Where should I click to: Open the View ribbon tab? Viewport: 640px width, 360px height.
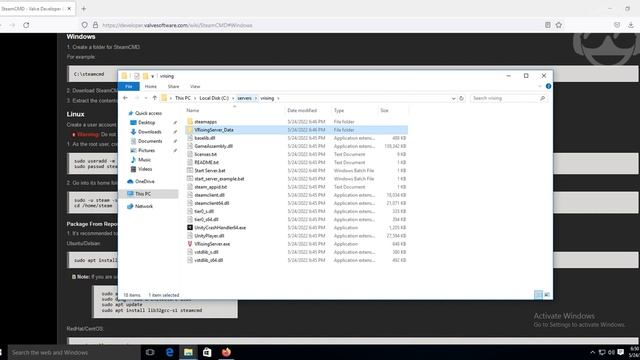(195, 87)
